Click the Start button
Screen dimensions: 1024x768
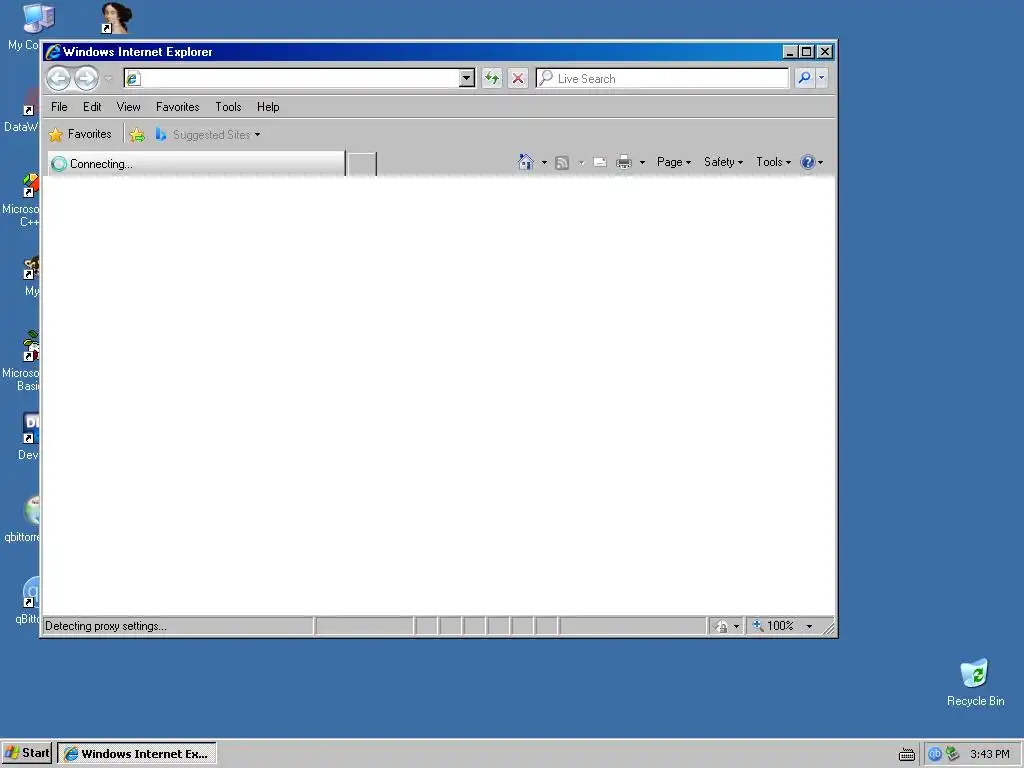pos(27,753)
